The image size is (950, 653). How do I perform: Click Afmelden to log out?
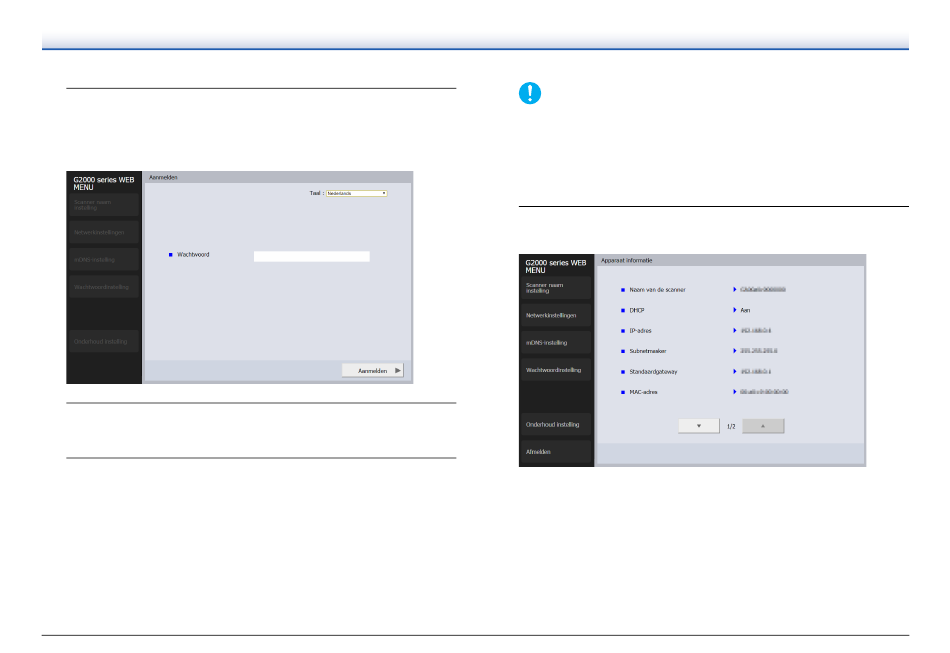point(556,452)
